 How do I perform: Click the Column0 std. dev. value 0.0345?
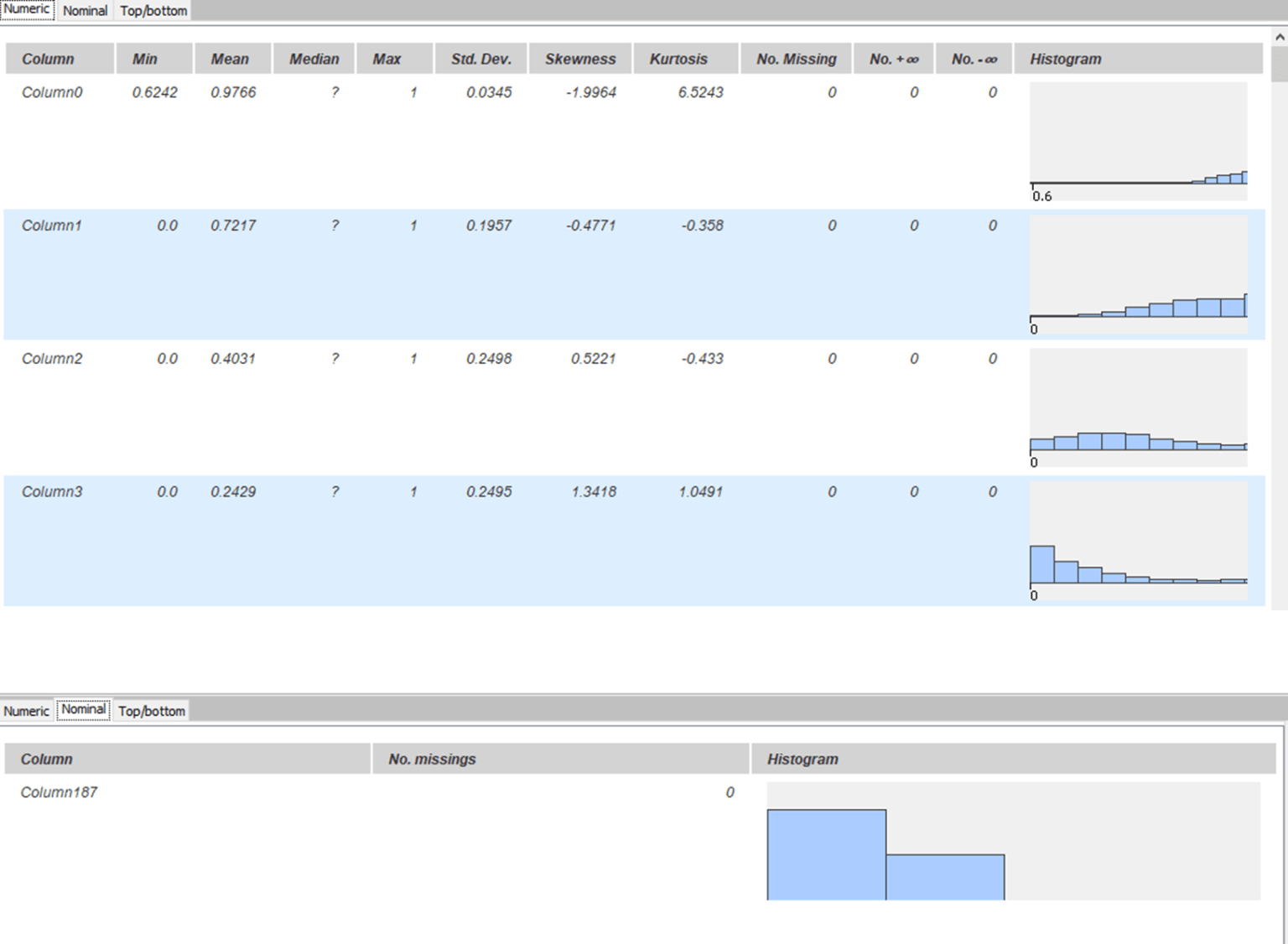[489, 92]
